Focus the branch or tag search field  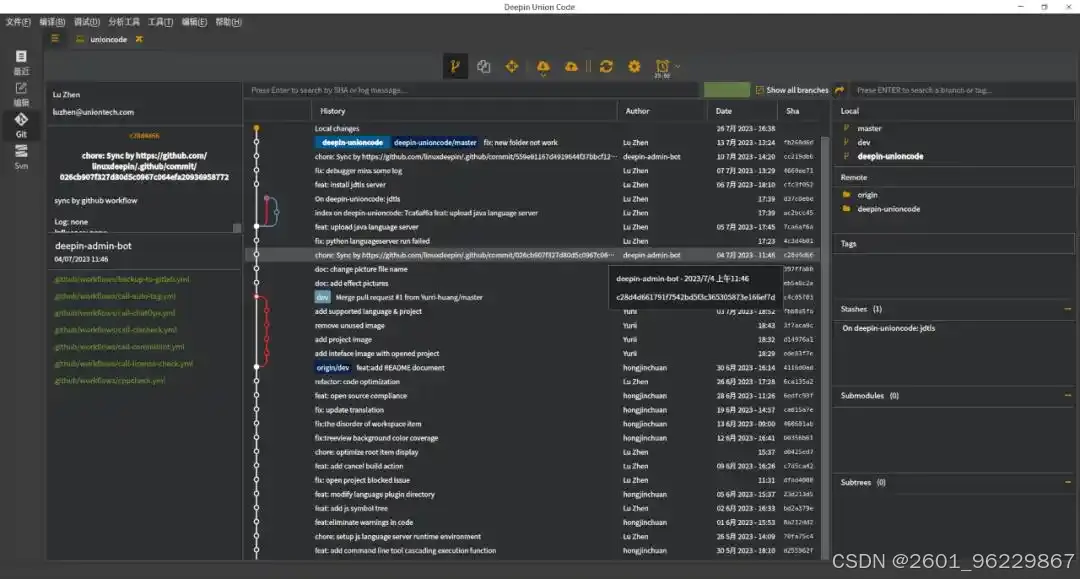pos(962,90)
